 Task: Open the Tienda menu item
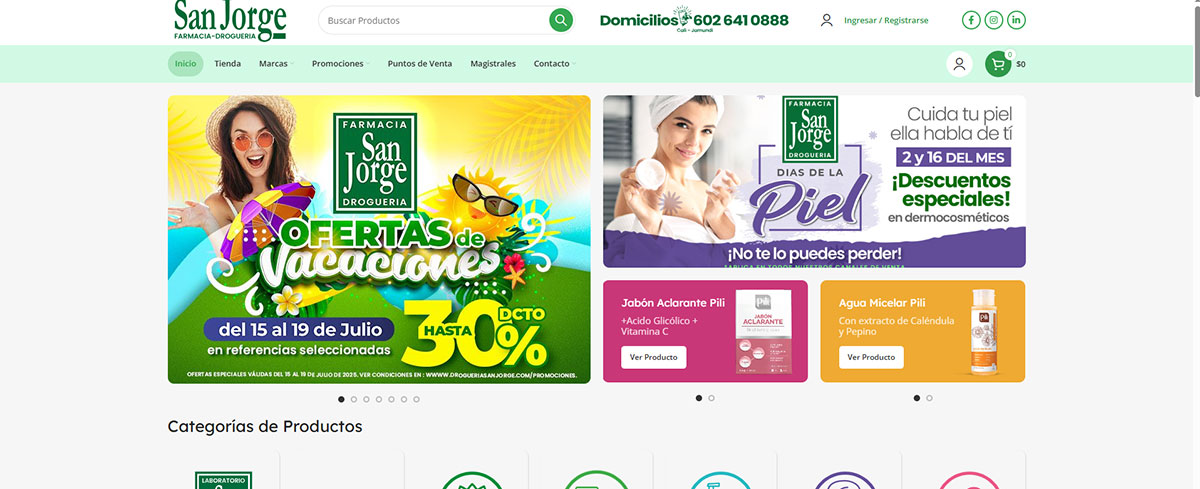227,64
